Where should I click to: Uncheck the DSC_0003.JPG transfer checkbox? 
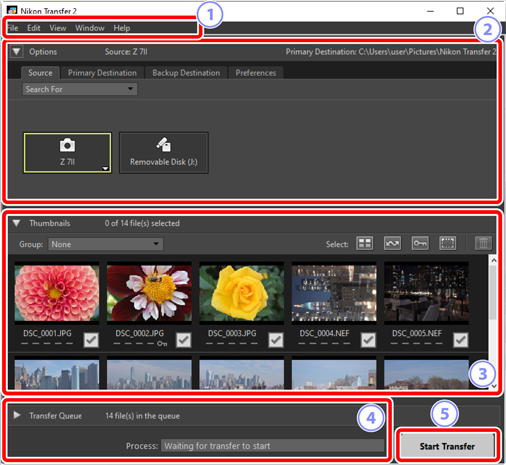[x=276, y=340]
